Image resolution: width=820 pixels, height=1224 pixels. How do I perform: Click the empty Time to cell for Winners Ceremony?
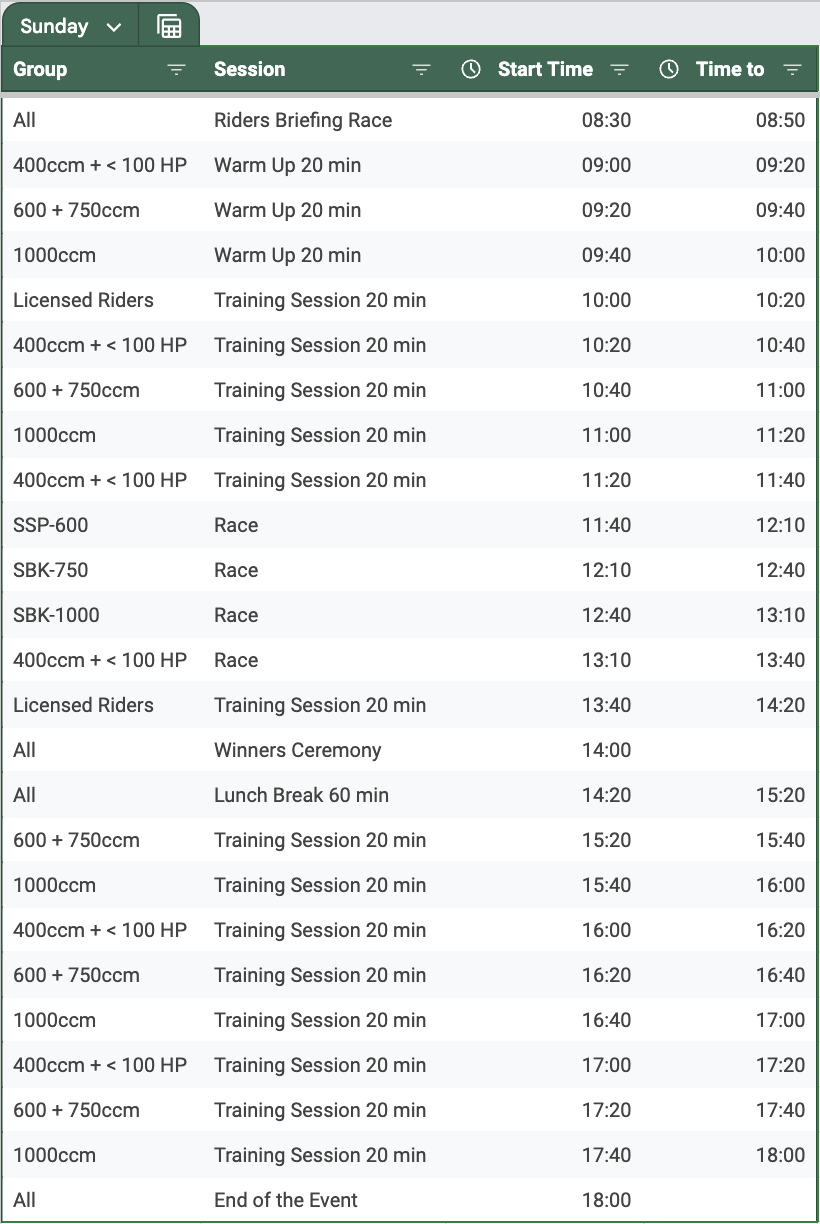click(730, 750)
